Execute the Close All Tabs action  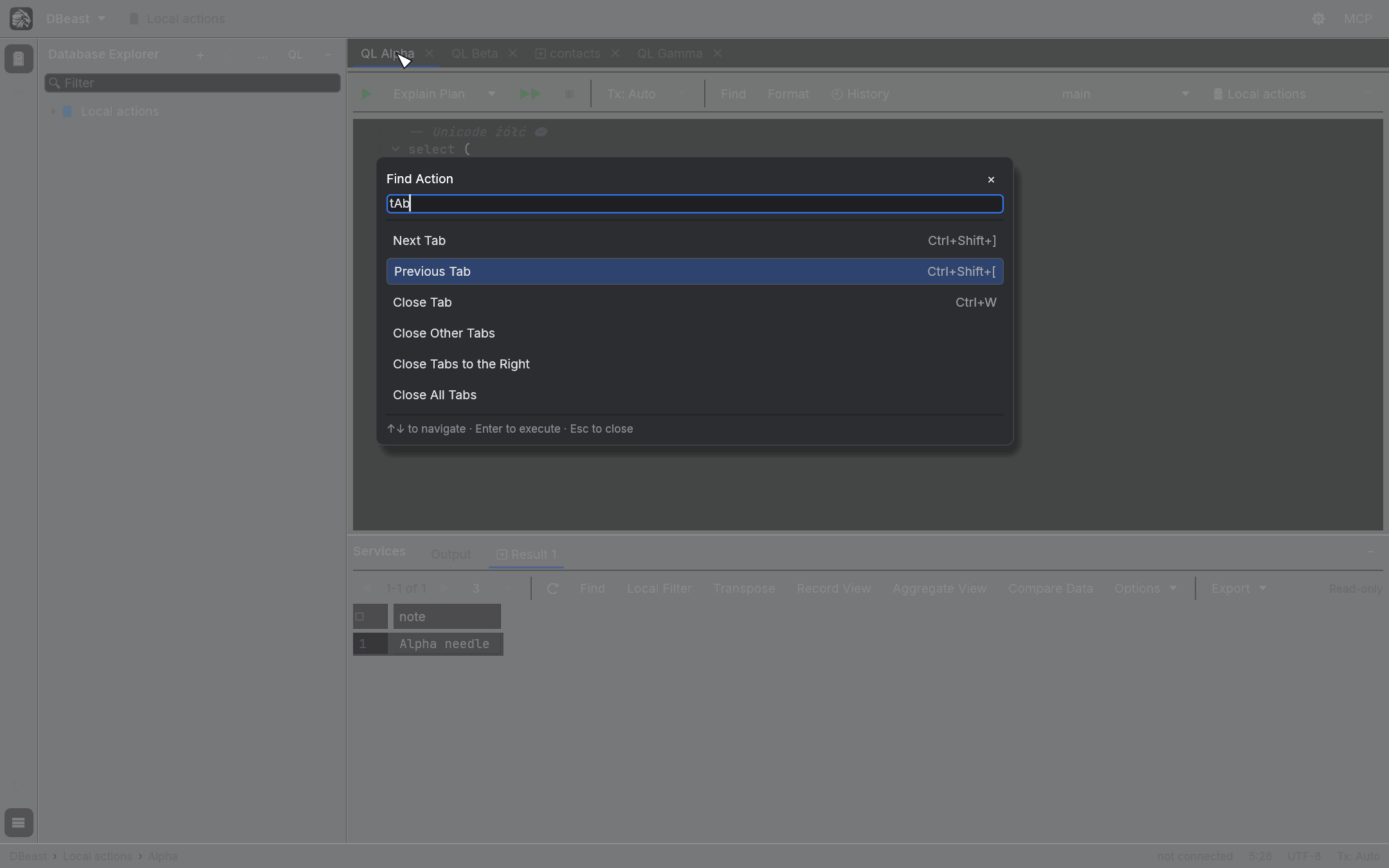(x=694, y=395)
